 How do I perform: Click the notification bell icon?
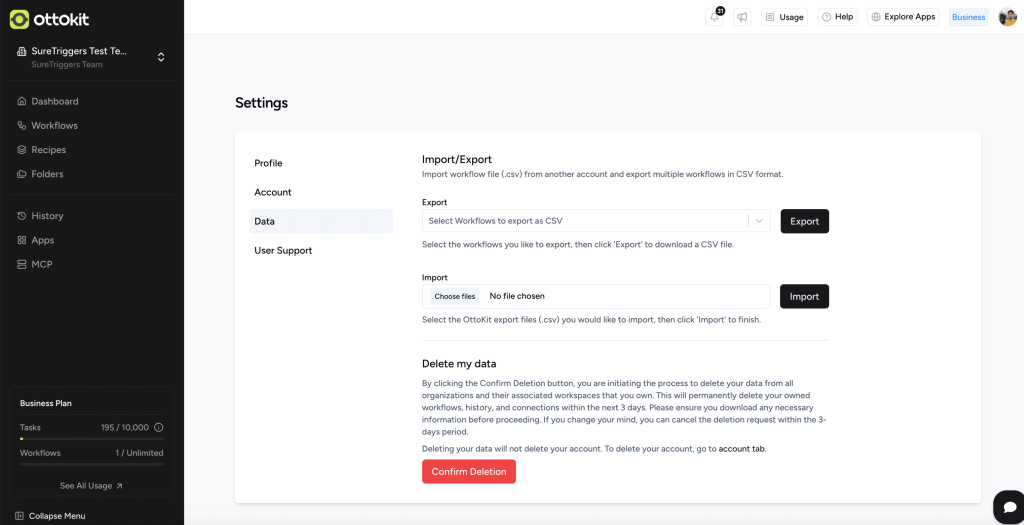pyautogui.click(x=715, y=17)
